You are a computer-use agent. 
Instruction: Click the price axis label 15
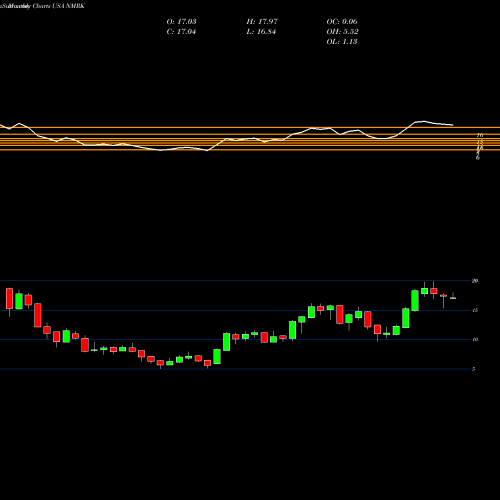[x=475, y=310]
